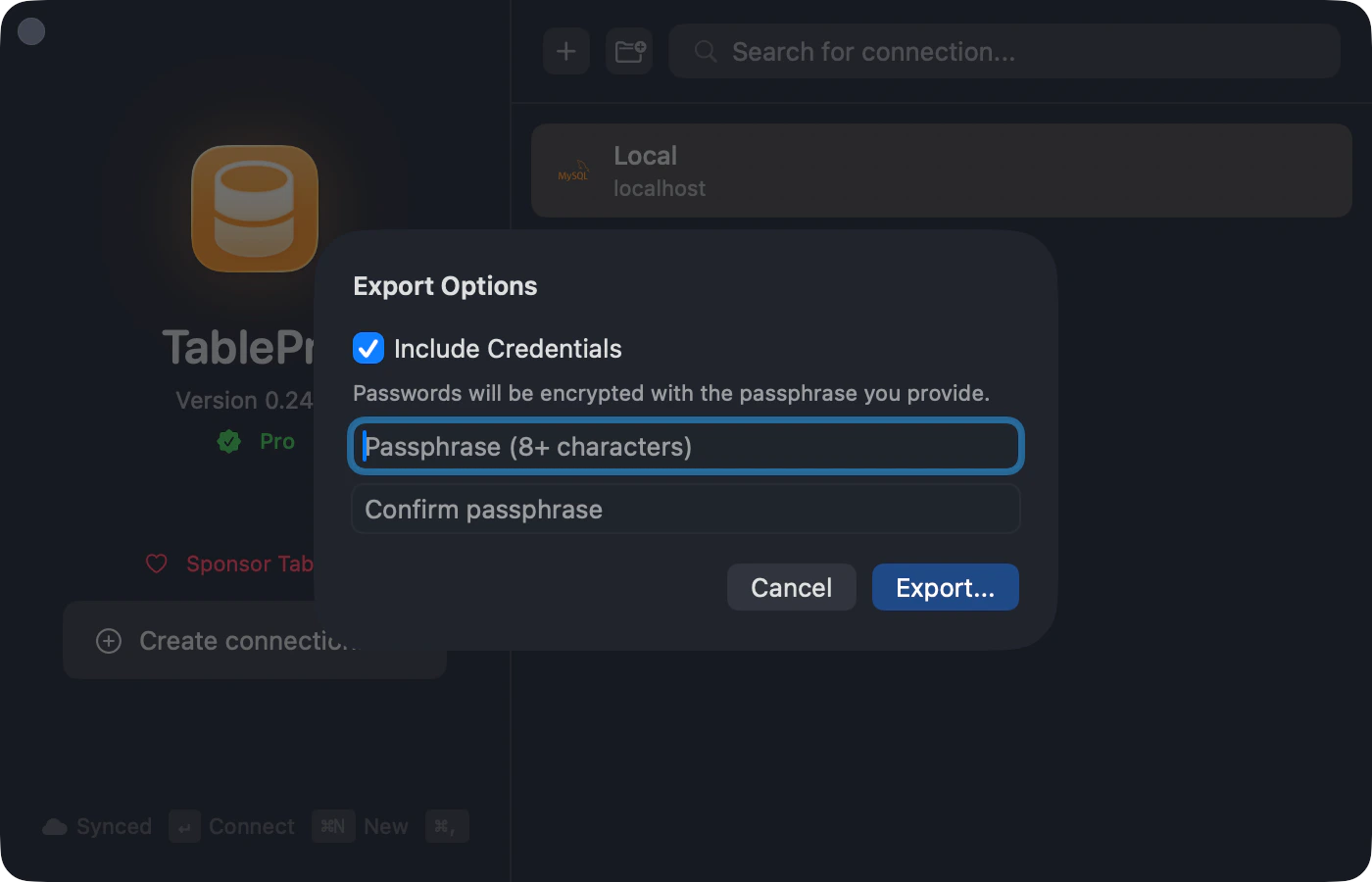Click the magnifier icon in the search bar

(704, 51)
